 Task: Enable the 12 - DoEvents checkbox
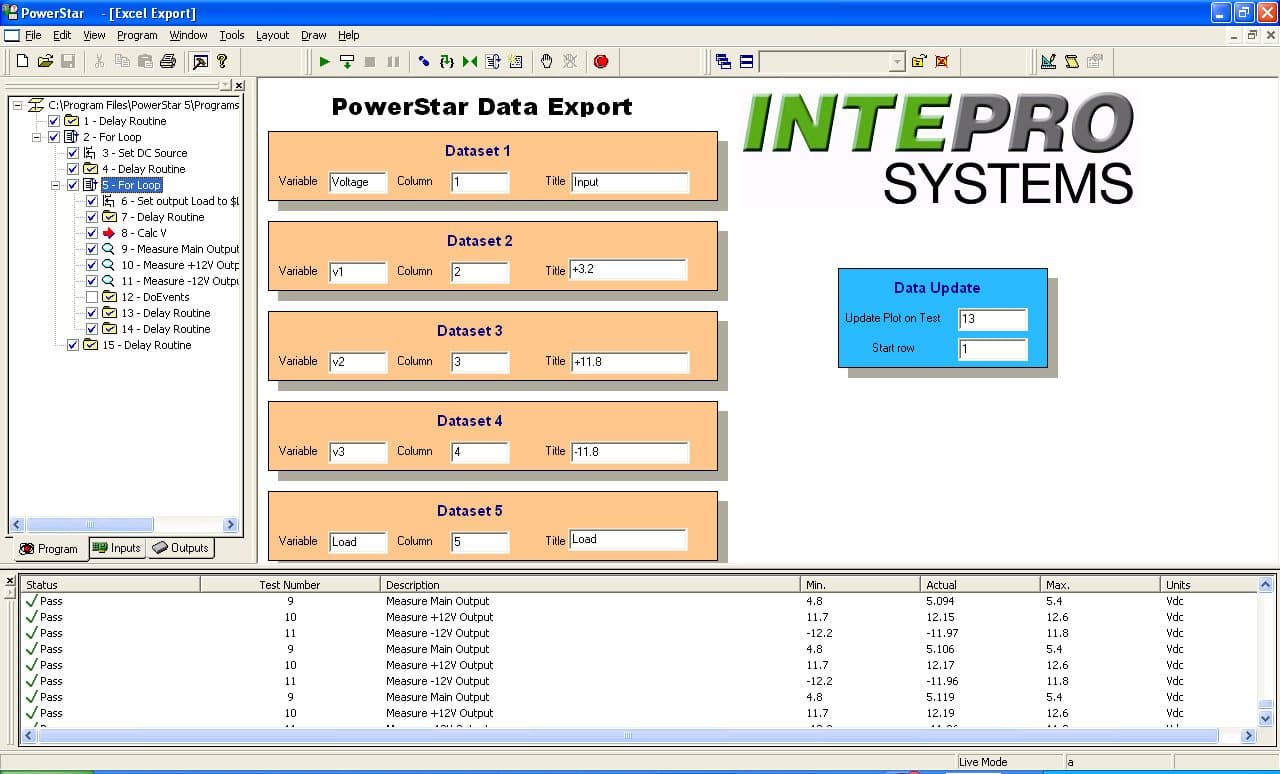point(92,297)
